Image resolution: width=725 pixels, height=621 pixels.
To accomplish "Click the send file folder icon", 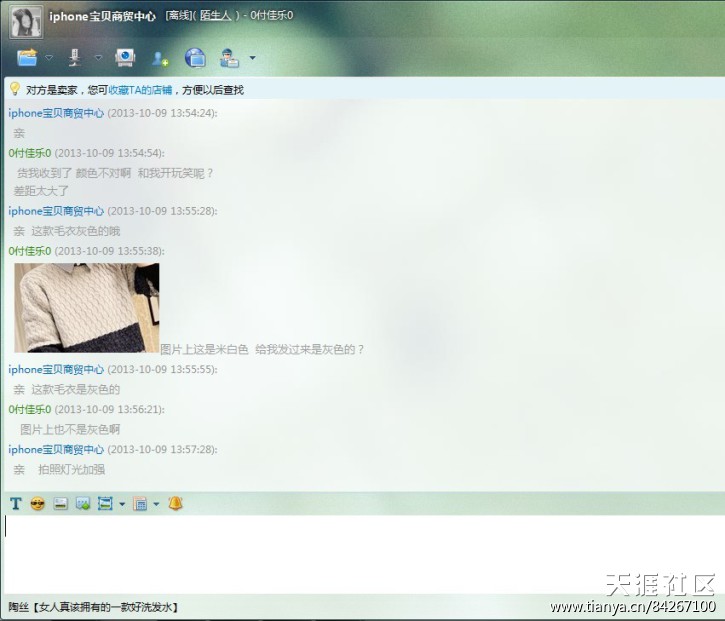I will 27,57.
